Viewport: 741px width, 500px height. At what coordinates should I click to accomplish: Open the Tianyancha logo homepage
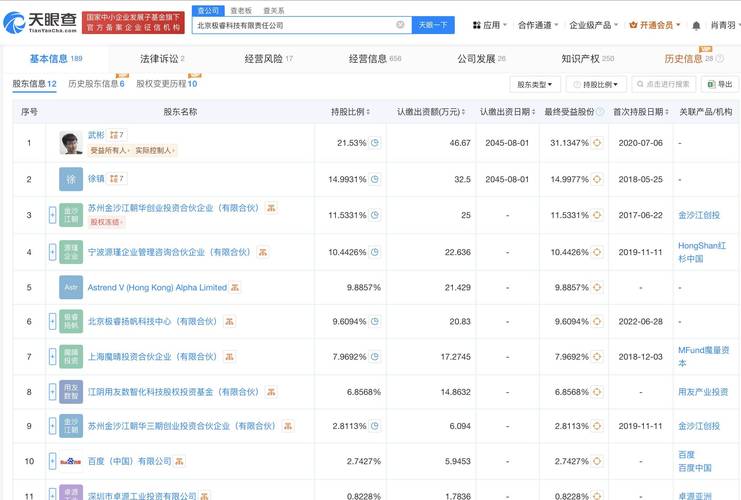click(40, 22)
